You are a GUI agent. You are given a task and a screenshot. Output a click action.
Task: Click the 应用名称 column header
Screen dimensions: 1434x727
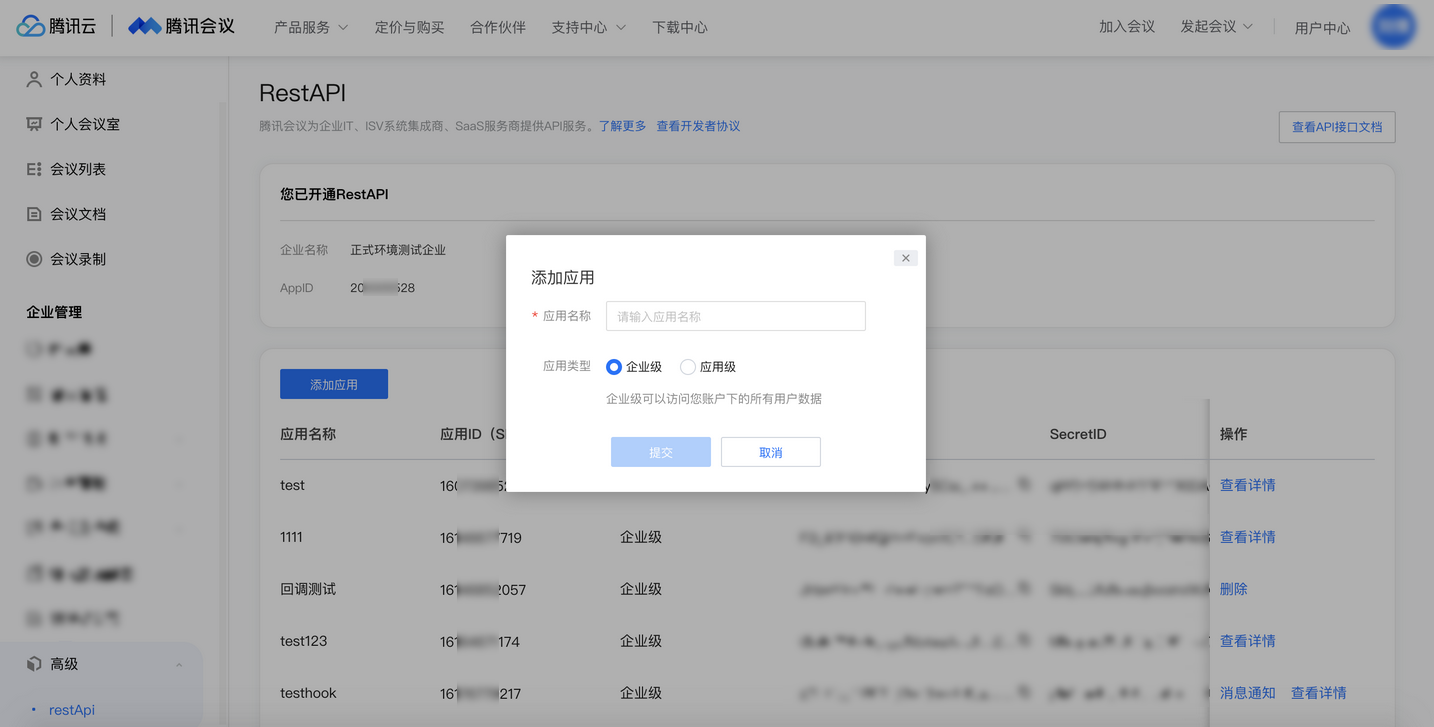point(308,434)
